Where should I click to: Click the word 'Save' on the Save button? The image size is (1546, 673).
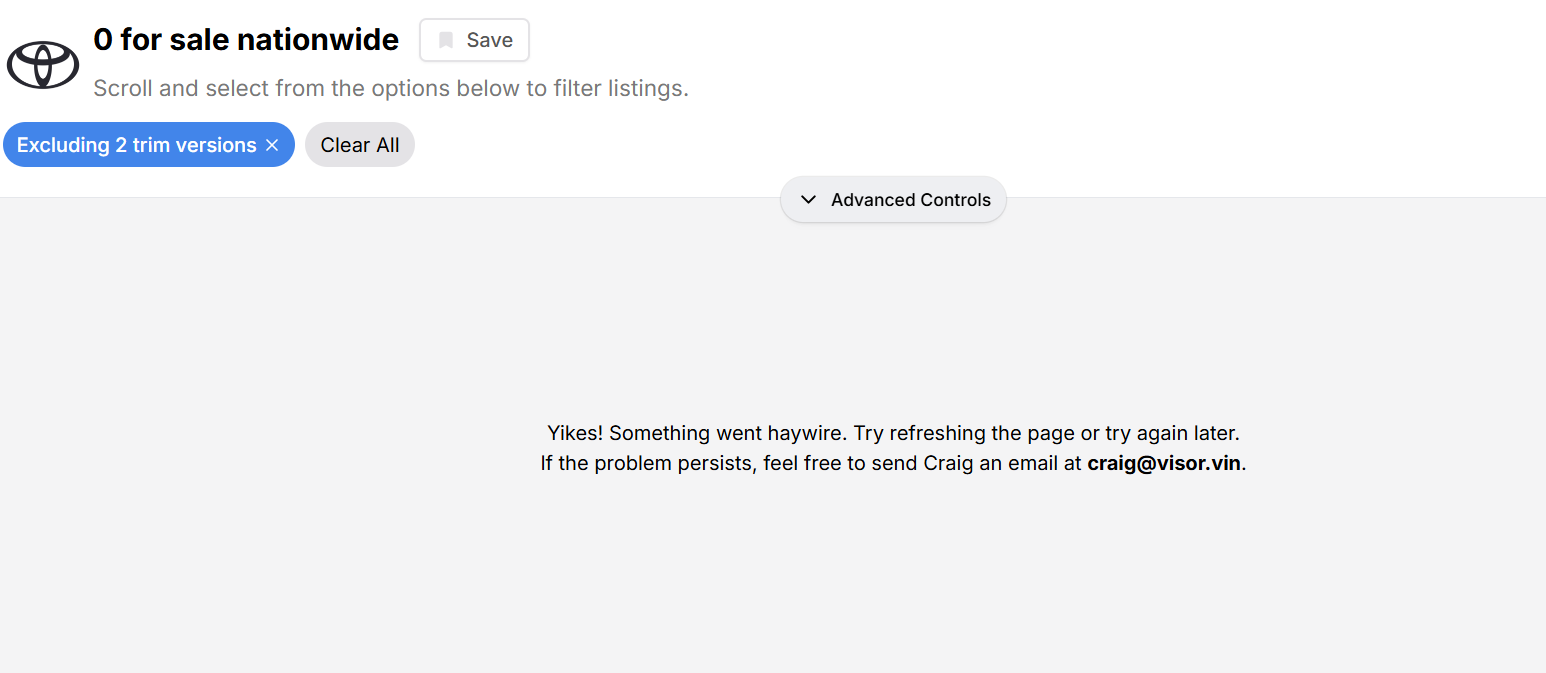(490, 40)
